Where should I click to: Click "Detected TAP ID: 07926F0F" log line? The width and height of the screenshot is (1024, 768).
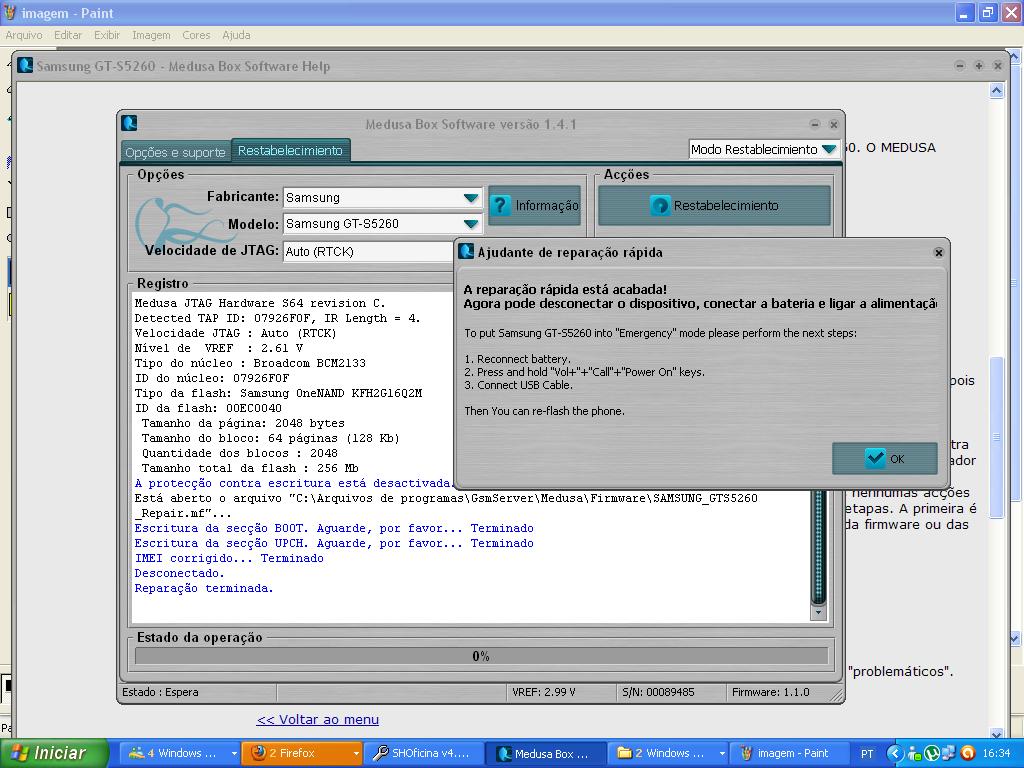[278, 318]
